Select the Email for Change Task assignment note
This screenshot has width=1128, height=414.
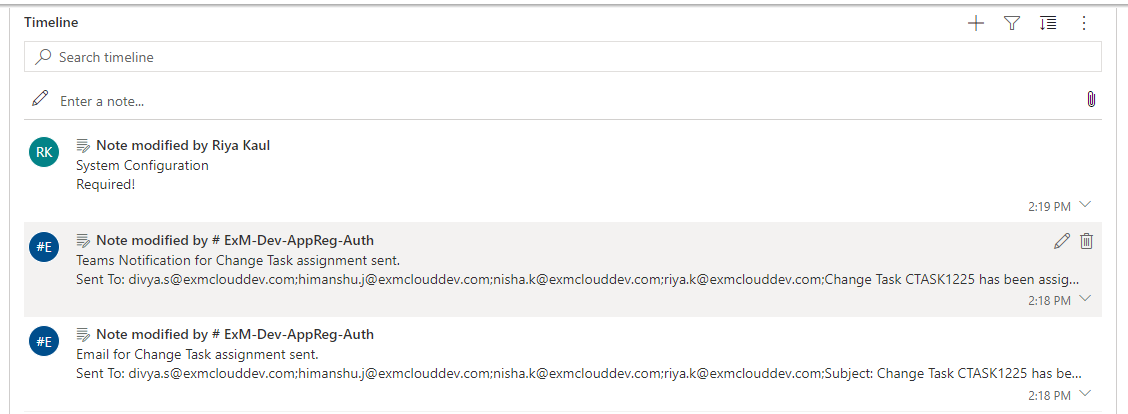click(x=563, y=364)
